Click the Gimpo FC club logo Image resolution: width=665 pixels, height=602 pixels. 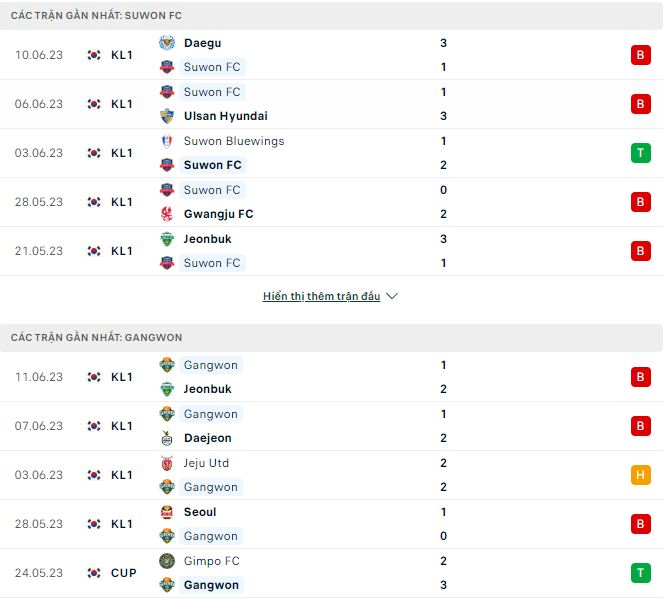[167, 561]
